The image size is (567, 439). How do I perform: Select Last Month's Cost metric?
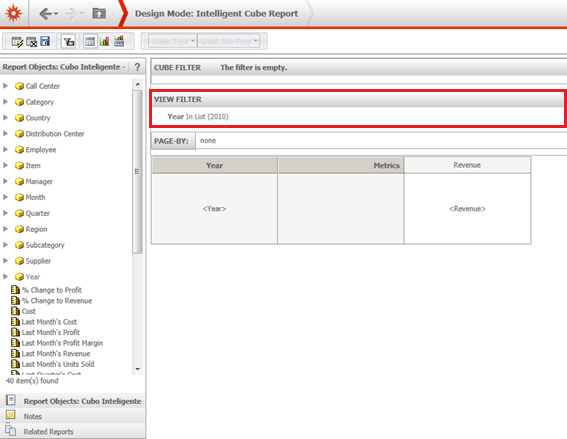tap(49, 322)
